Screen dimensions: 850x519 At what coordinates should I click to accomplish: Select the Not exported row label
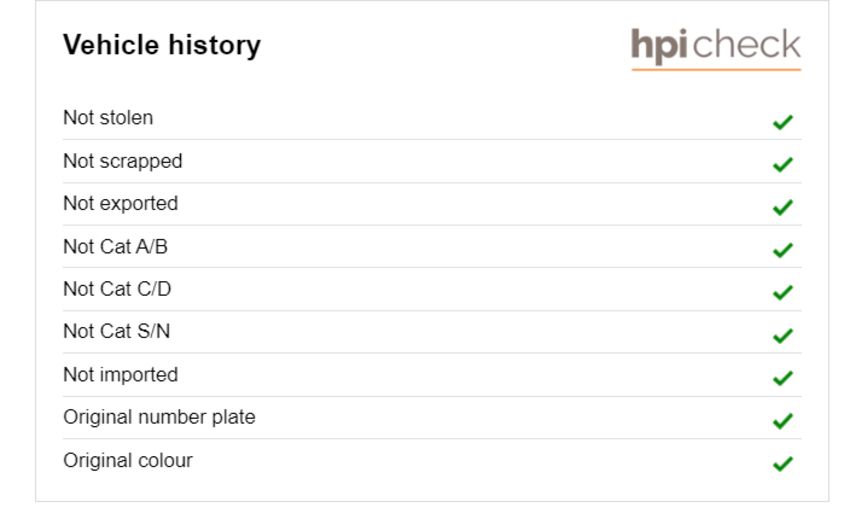click(x=120, y=203)
